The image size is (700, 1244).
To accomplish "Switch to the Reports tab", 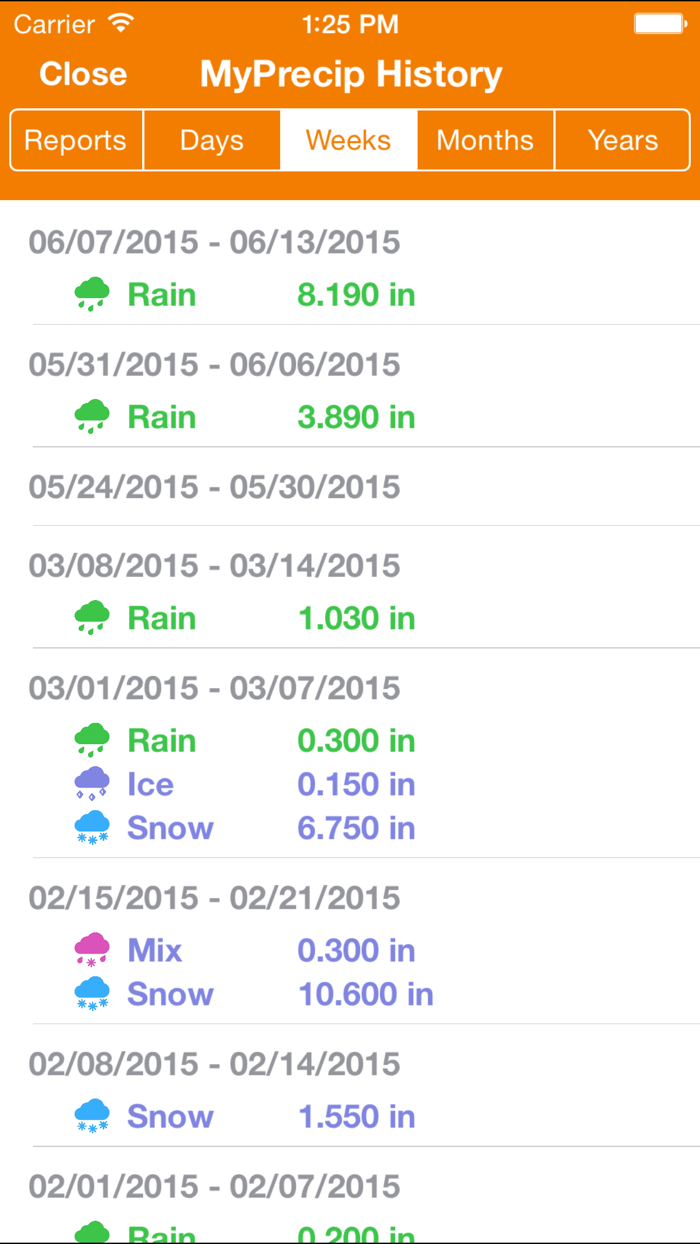I will [75, 140].
